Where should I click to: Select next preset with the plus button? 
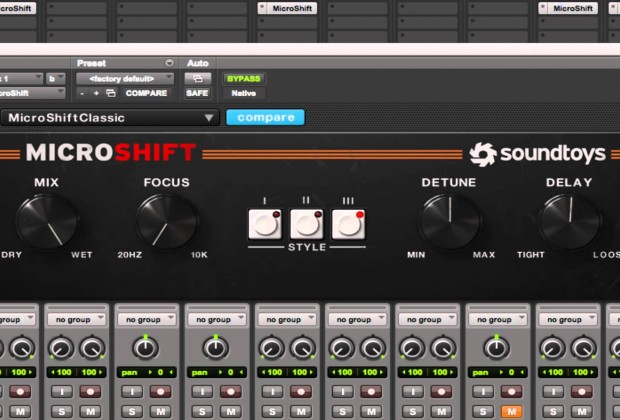coord(96,93)
